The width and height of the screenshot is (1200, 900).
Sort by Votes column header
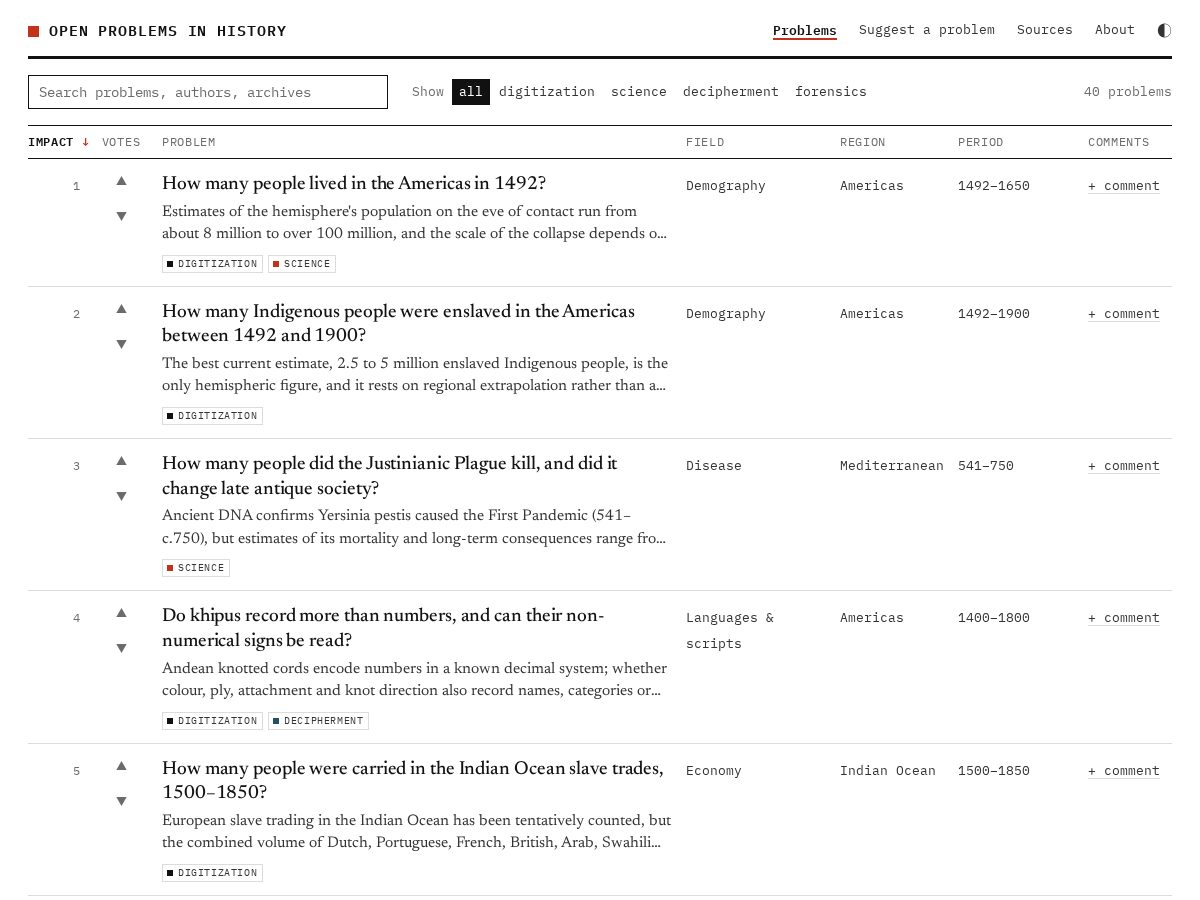121,142
